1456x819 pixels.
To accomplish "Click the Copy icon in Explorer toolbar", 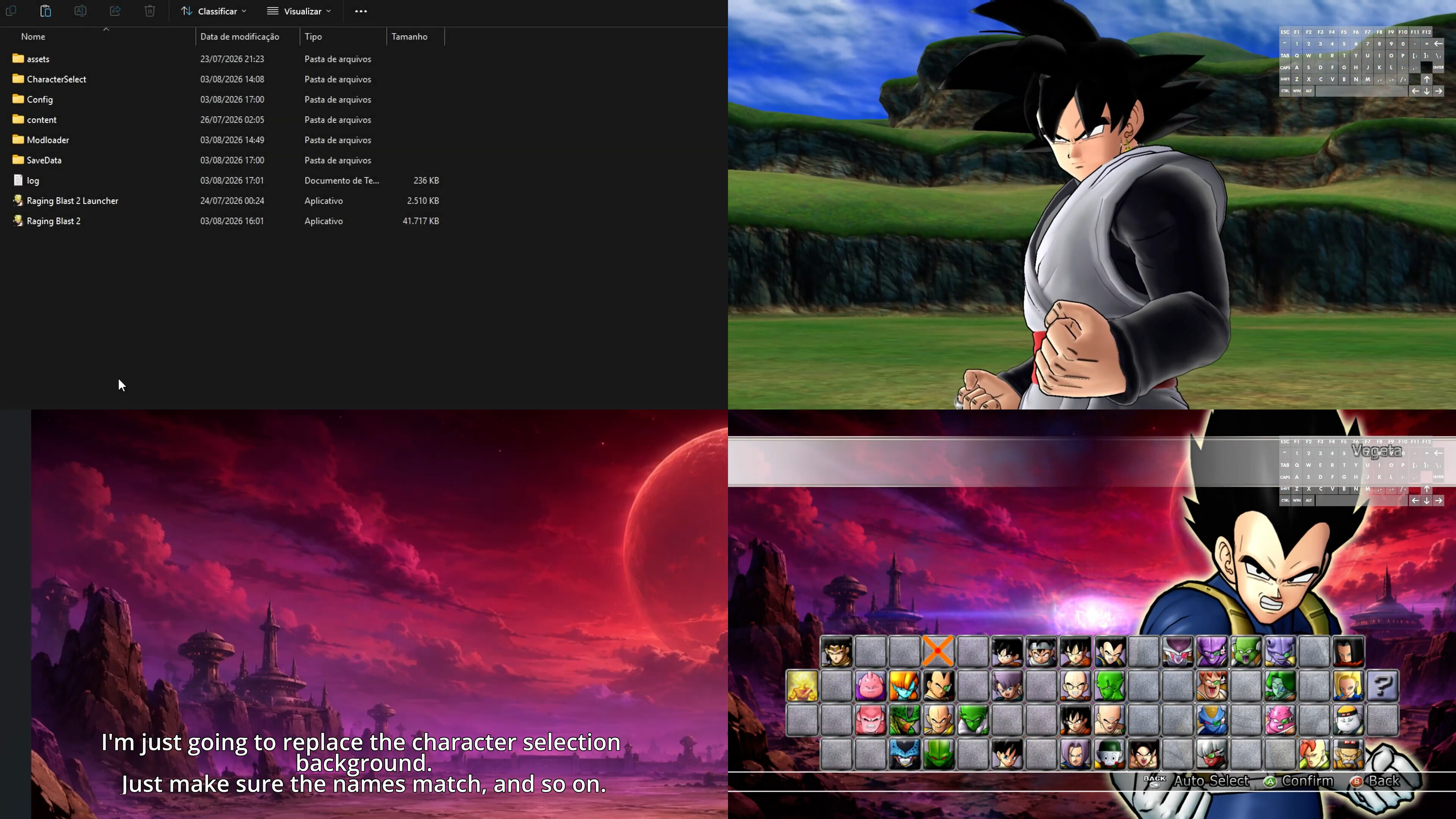I will 11,11.
